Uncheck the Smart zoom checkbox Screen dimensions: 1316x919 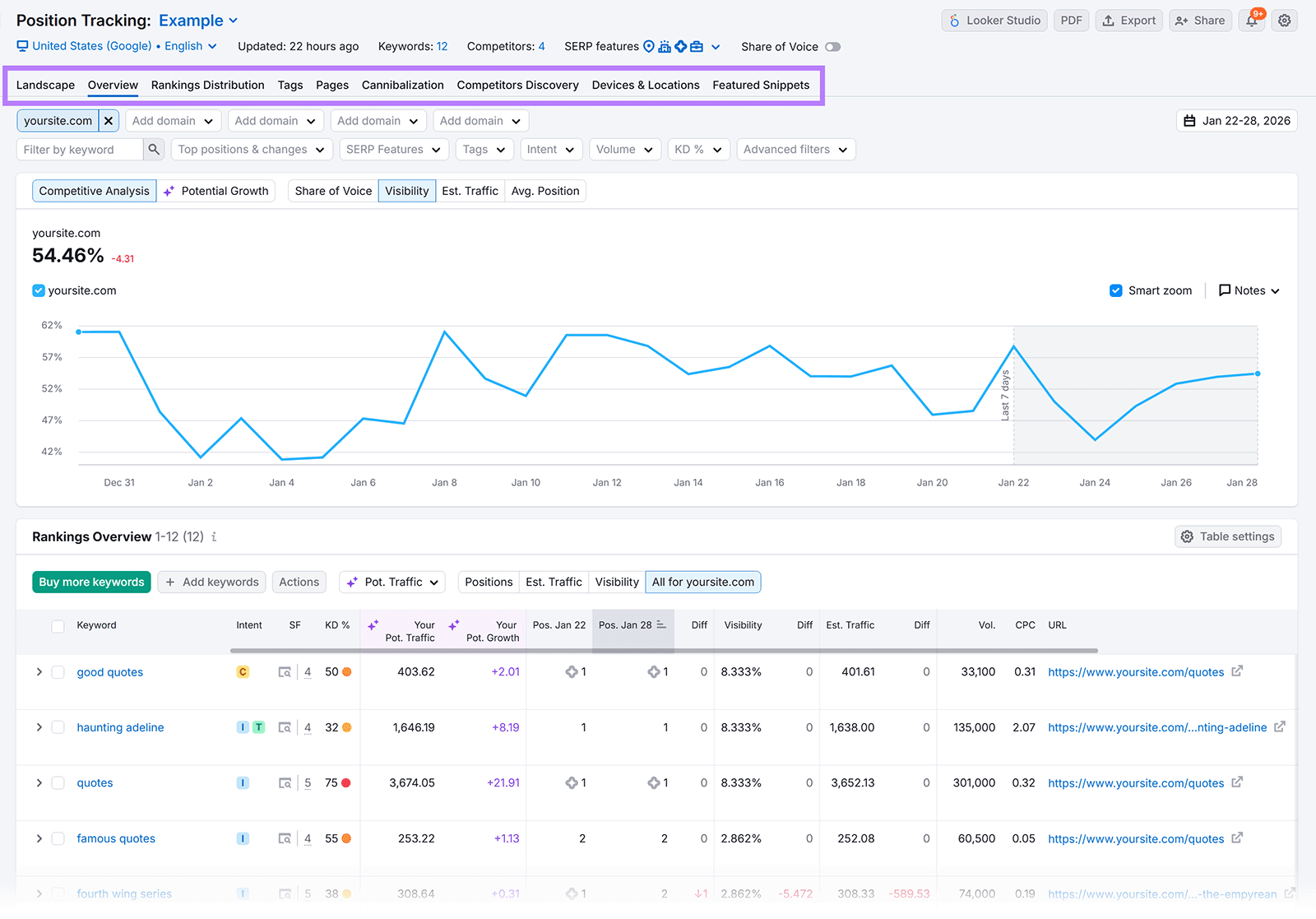coord(1116,290)
